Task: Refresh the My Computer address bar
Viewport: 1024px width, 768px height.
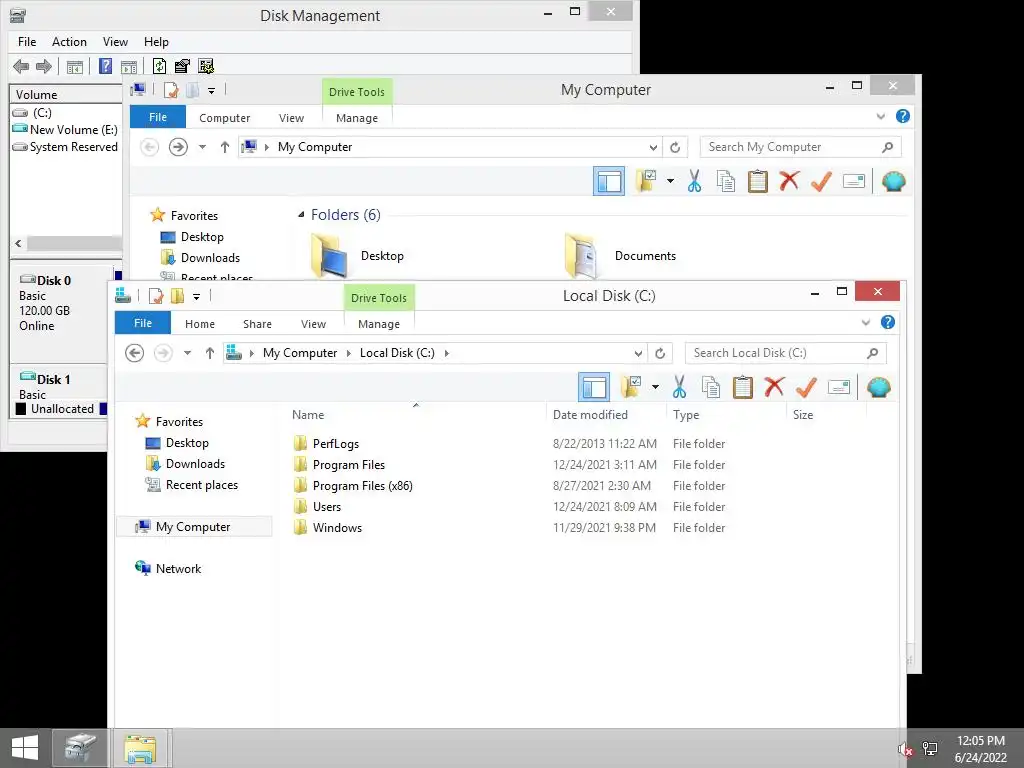Action: 675,148
